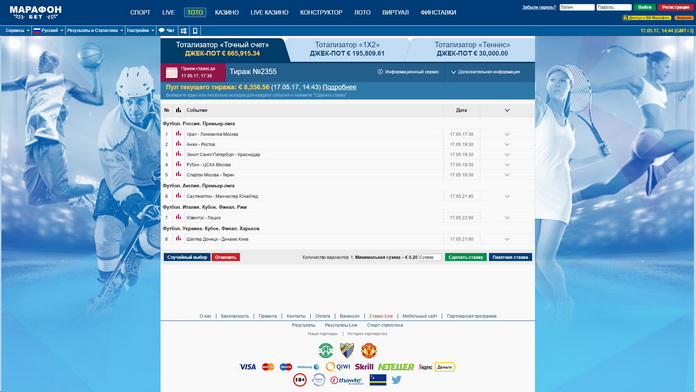Open statistics icon for Зенит - Краснодар
This screenshot has width=696, height=392.
coord(178,154)
